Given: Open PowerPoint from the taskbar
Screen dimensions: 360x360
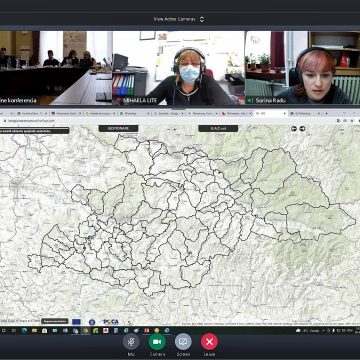Looking at the screenshot, I should coord(146,330).
